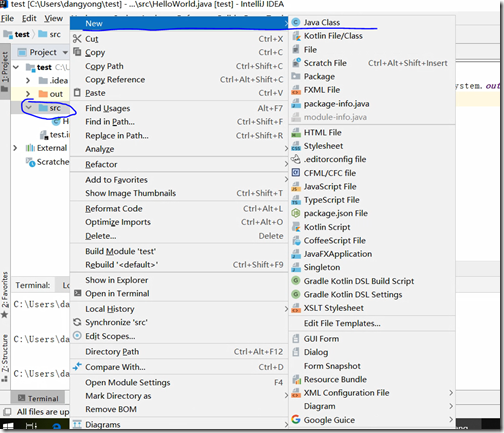
Task: Select JavaFXApplication template entry
Action: [372, 254]
